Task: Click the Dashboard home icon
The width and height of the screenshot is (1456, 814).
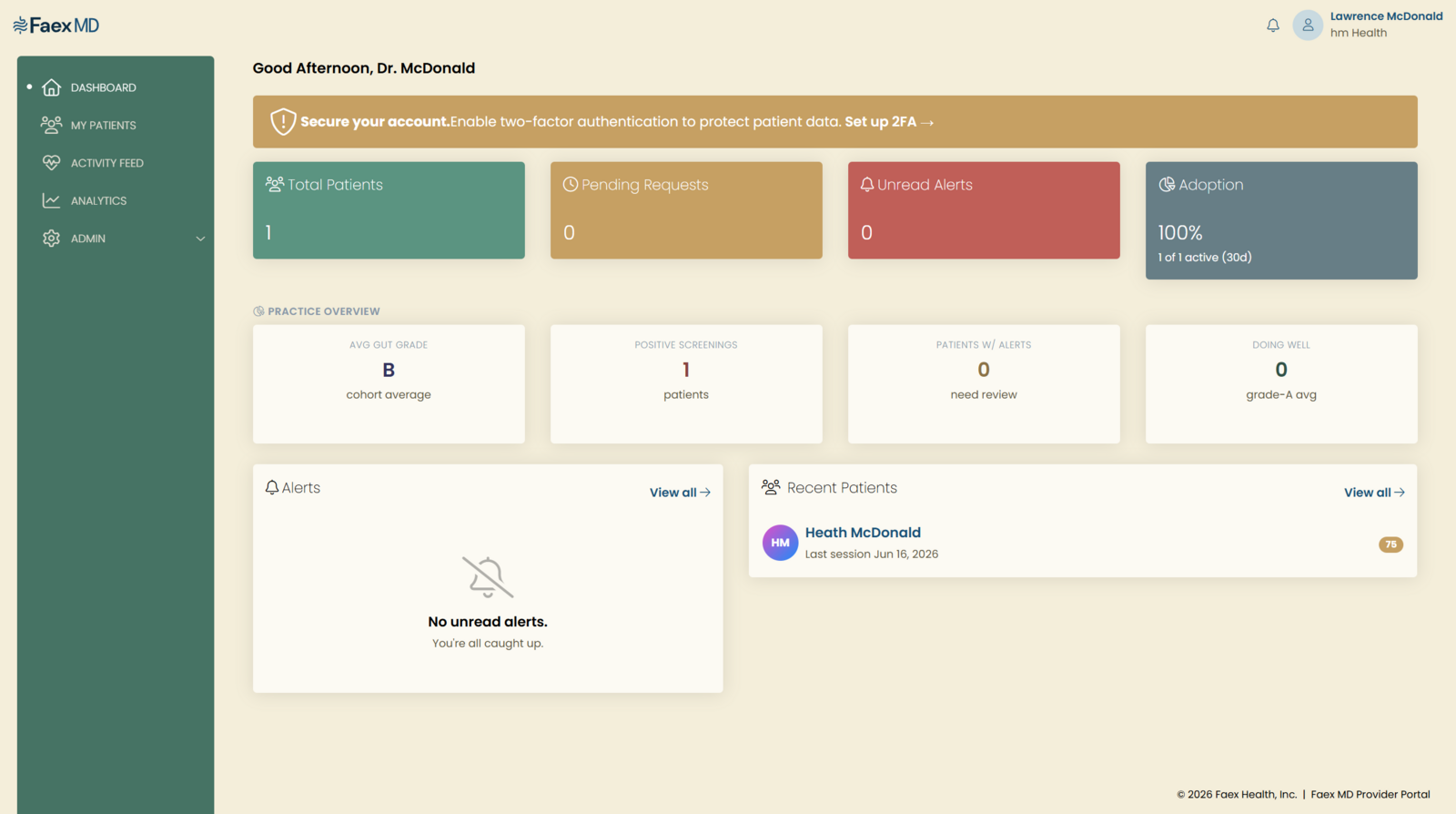Action: [52, 87]
